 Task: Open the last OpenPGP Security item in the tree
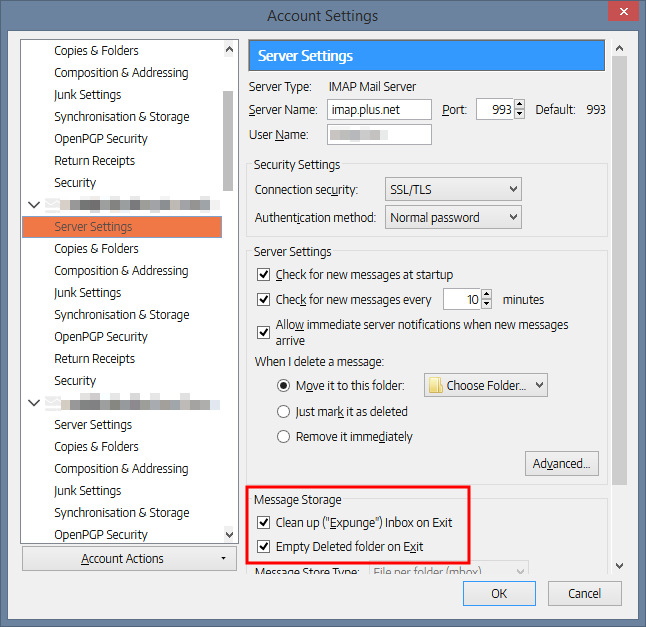(101, 535)
